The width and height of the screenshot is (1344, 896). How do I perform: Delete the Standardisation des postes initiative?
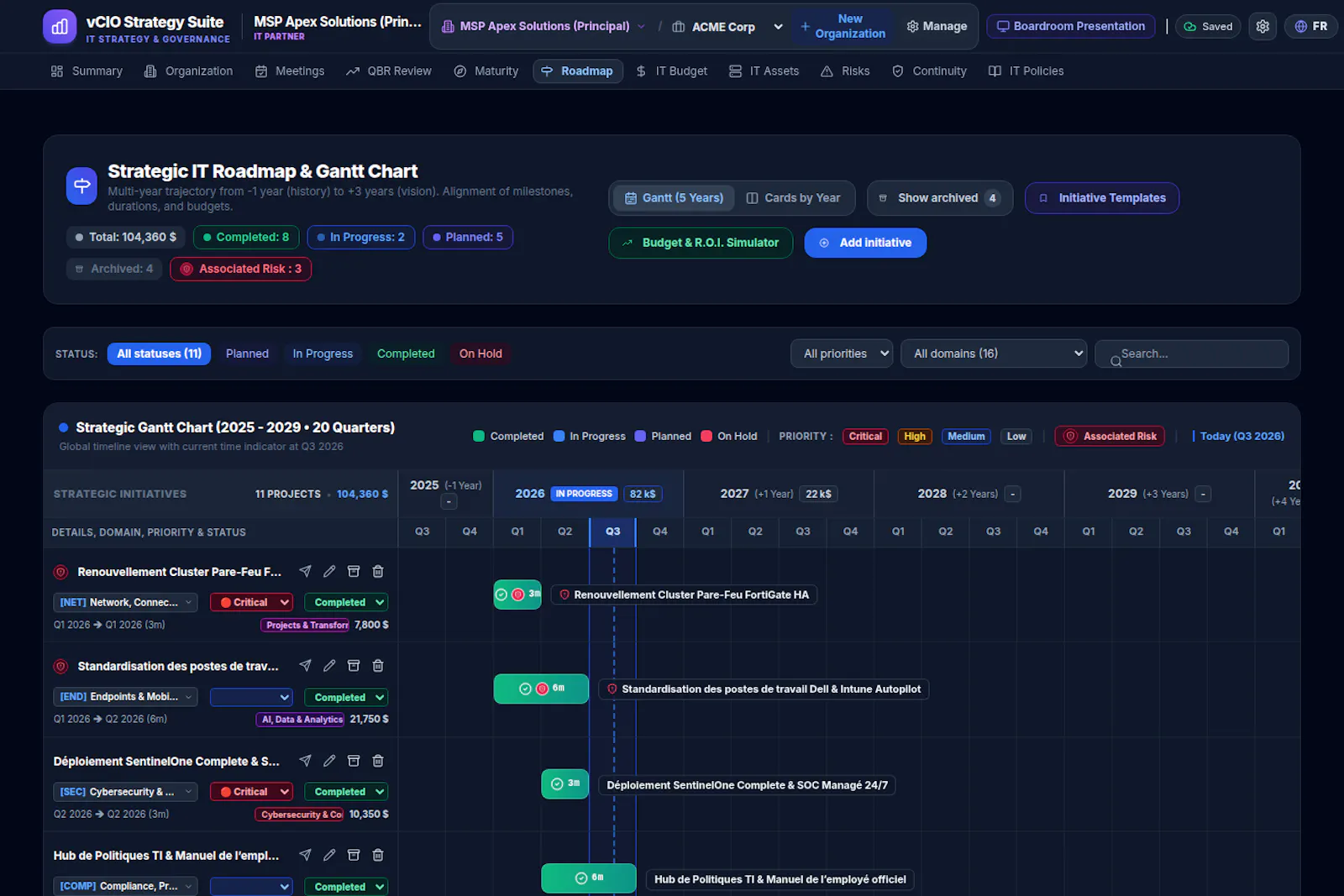tap(378, 665)
